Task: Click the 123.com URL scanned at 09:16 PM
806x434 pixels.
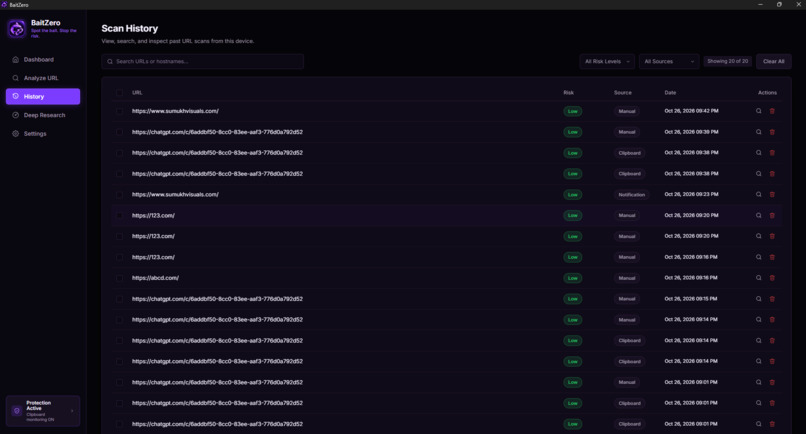Action: point(153,257)
